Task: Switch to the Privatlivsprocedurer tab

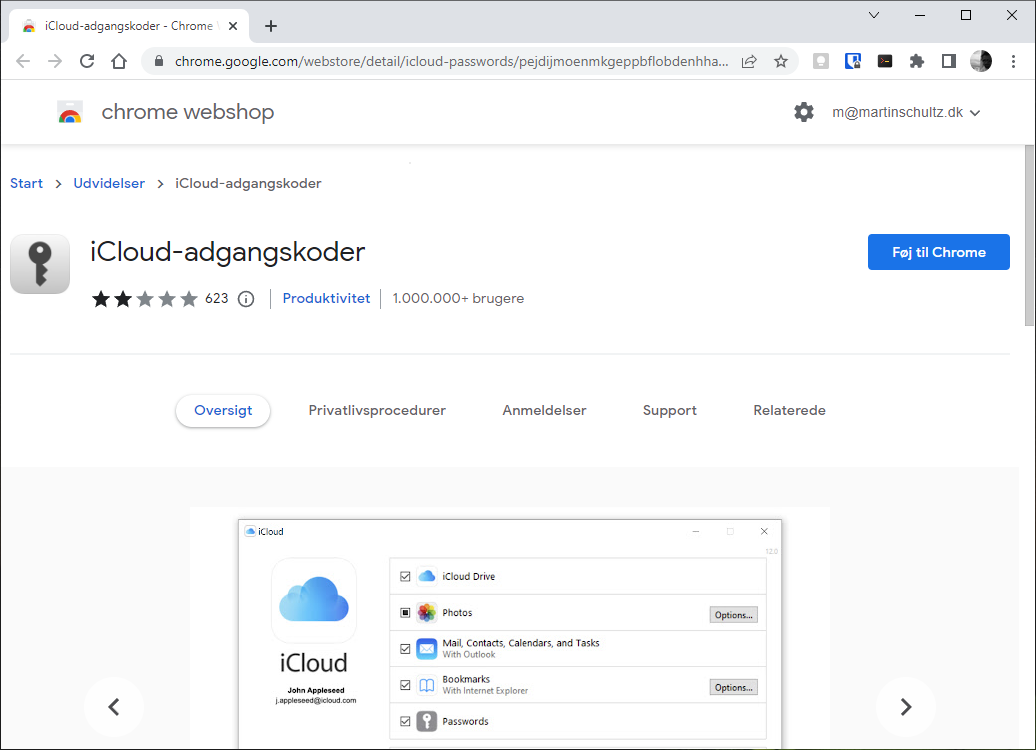Action: point(377,410)
